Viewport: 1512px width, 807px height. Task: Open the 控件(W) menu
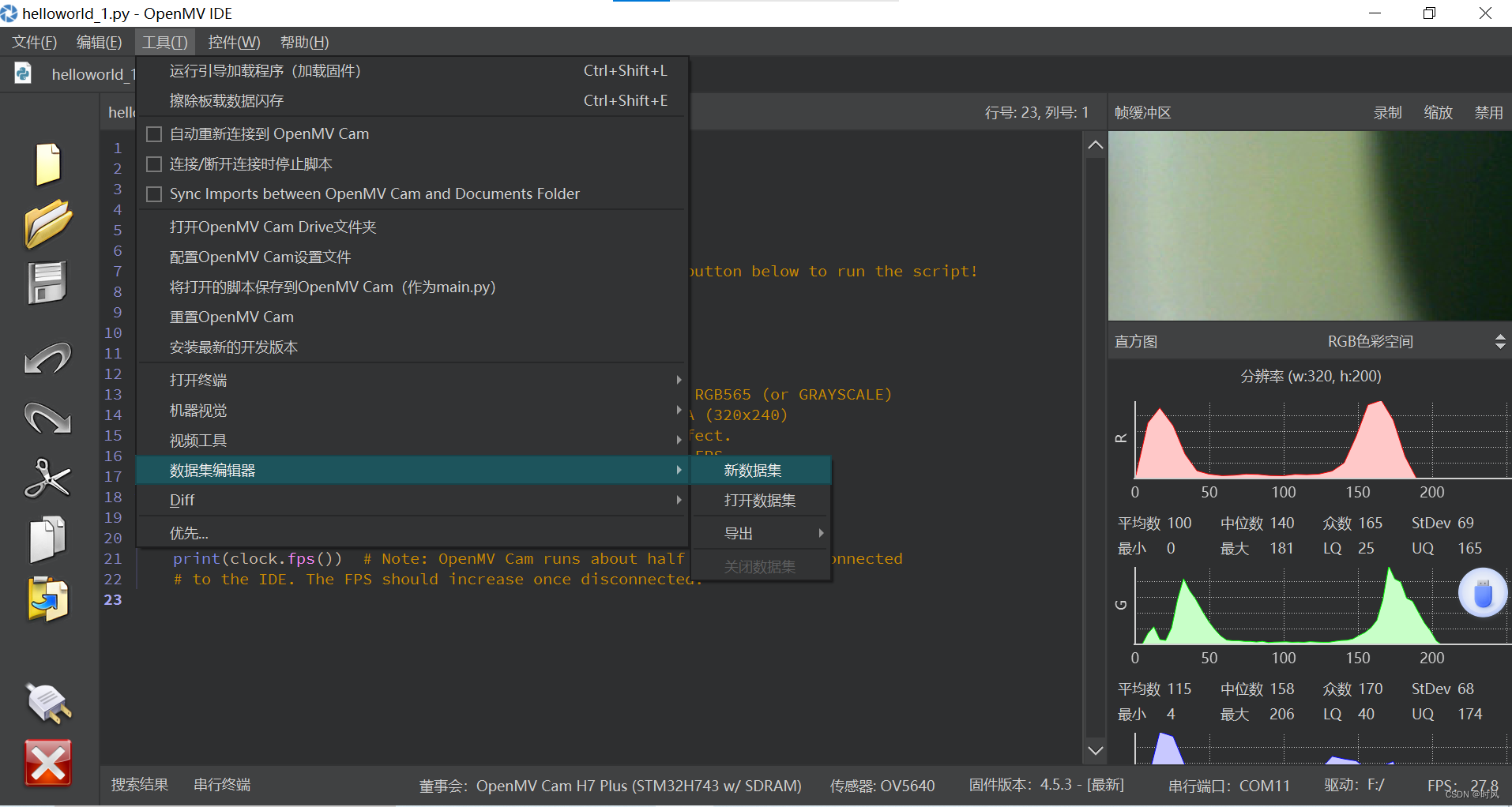[x=234, y=43]
